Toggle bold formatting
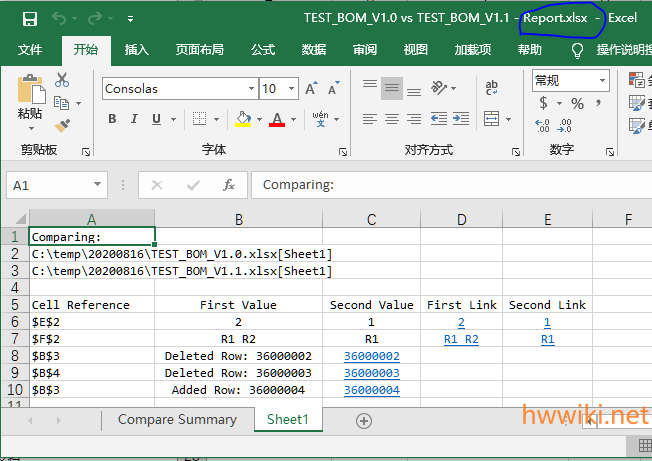 112,119
